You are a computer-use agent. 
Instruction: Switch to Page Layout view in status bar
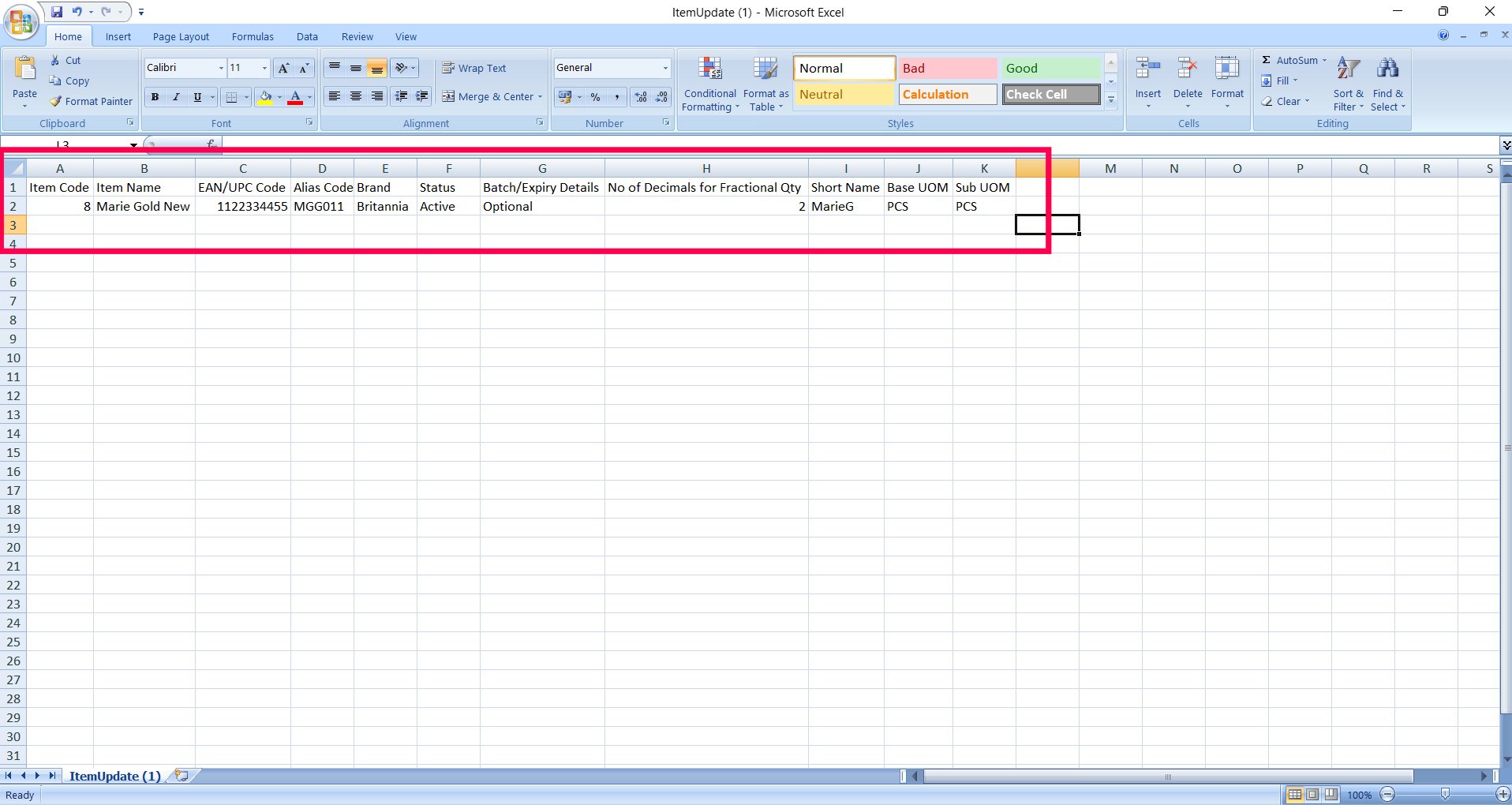[x=1312, y=795]
